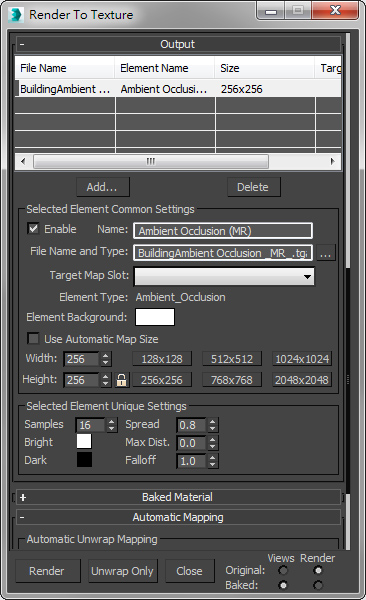Viewport: 366px width, 600px height.
Task: Click the Max Dist. value field
Action: tap(192, 443)
